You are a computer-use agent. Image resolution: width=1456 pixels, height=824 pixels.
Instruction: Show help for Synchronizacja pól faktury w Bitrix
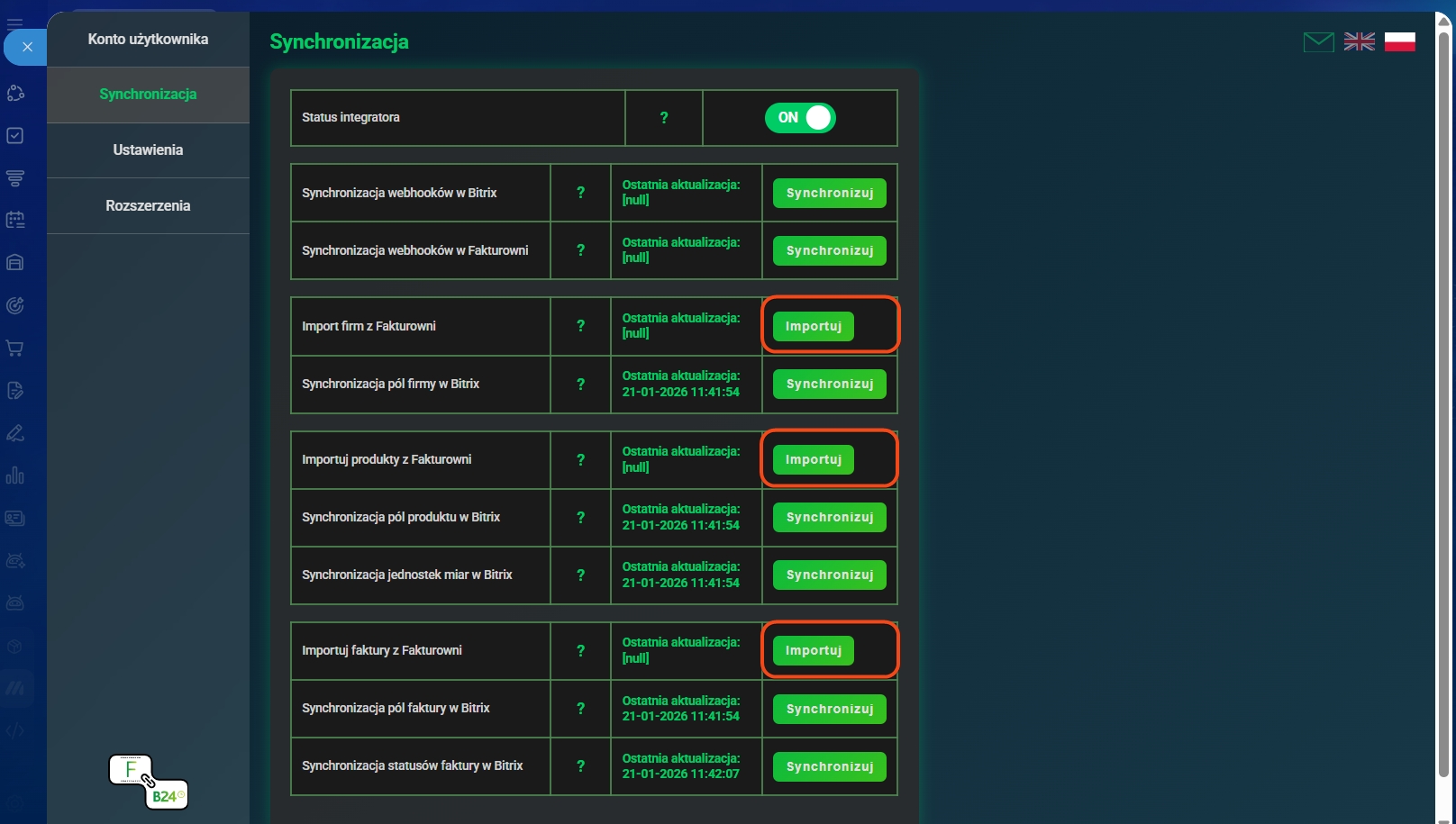[581, 708]
